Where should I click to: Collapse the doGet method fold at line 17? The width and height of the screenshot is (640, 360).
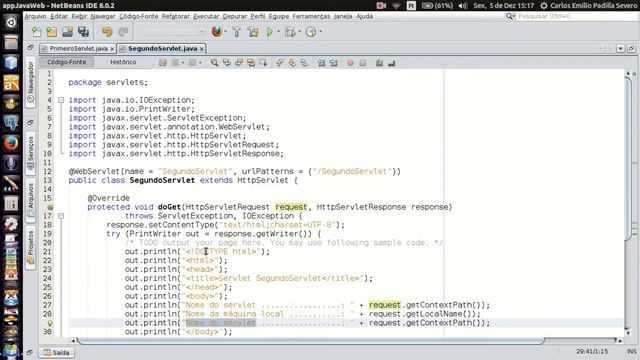[x=61, y=216]
